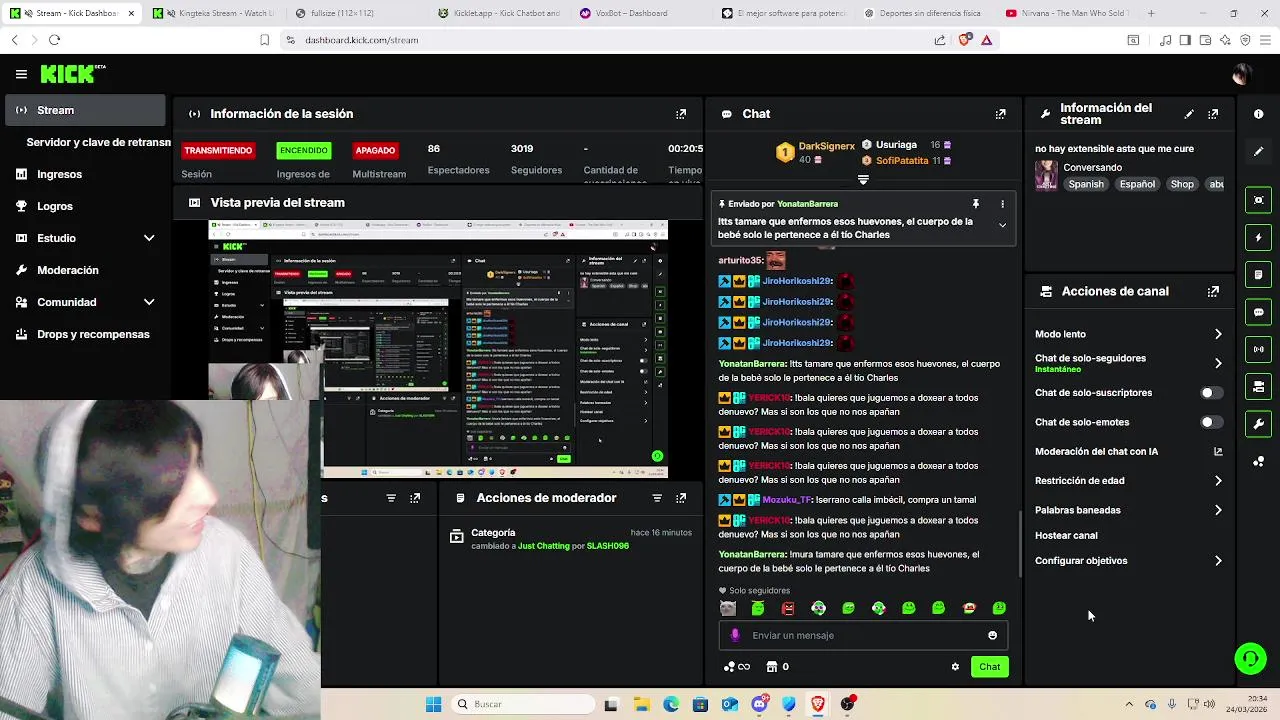
Task: Toggle the broadcast signal widget in right sidebar
Action: click(x=1258, y=349)
